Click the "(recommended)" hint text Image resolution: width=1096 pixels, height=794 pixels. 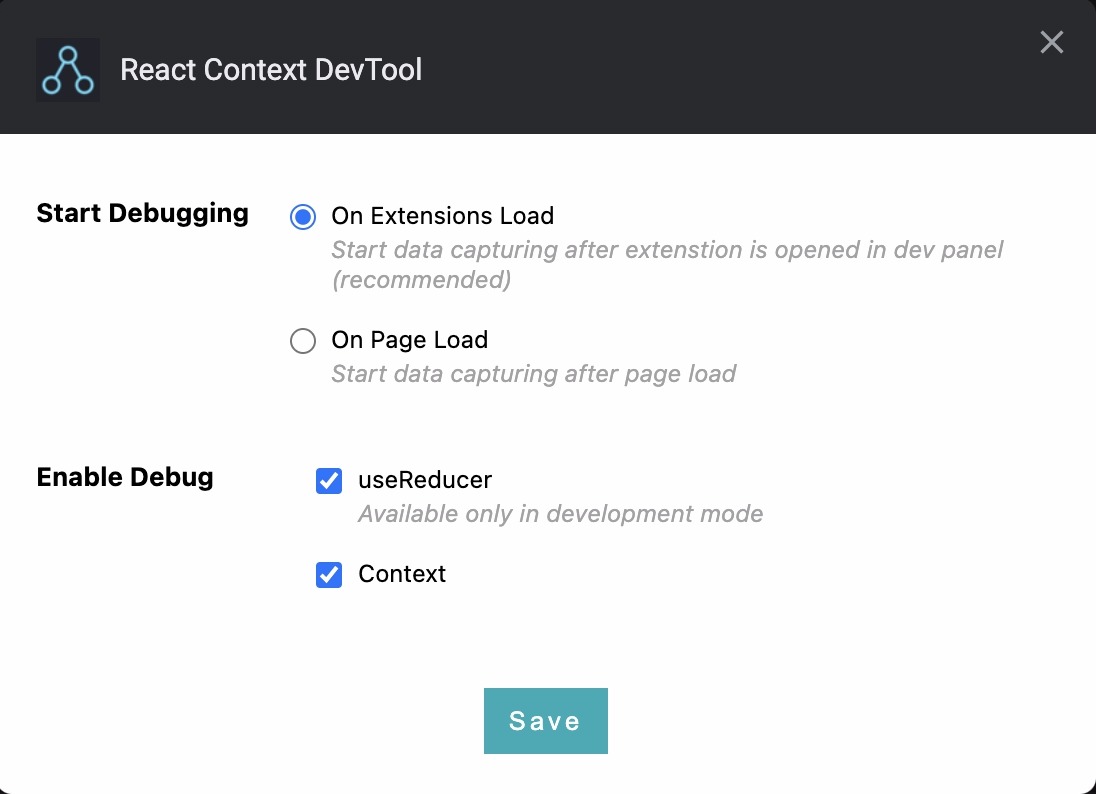pos(421,280)
